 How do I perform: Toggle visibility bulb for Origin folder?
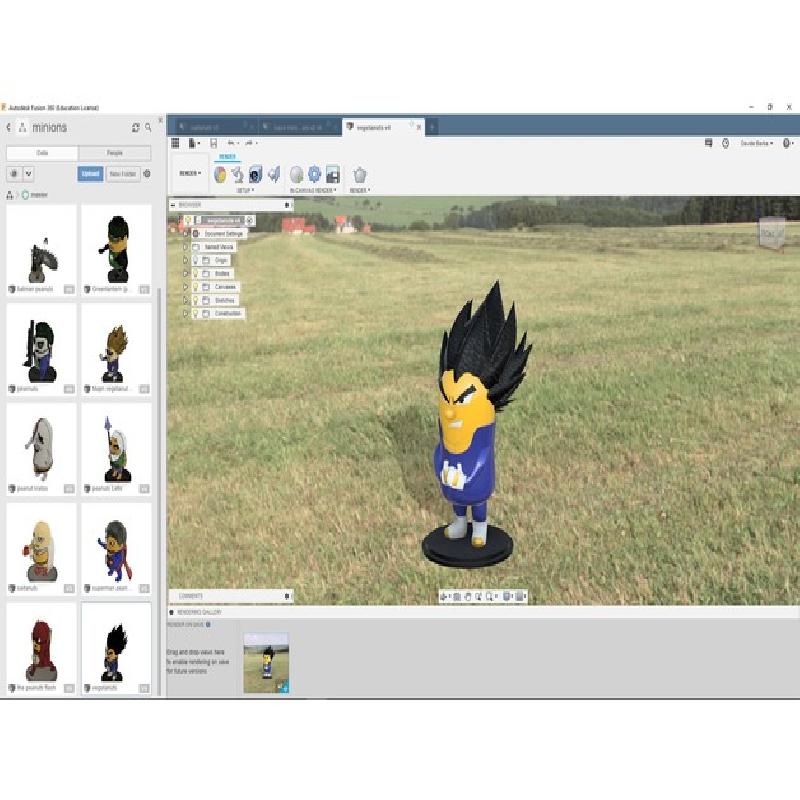(195, 261)
